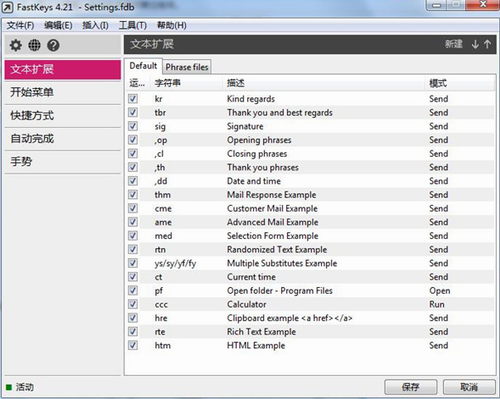
Task: Select the 'Customer Mail Example' row
Action: click(311, 208)
